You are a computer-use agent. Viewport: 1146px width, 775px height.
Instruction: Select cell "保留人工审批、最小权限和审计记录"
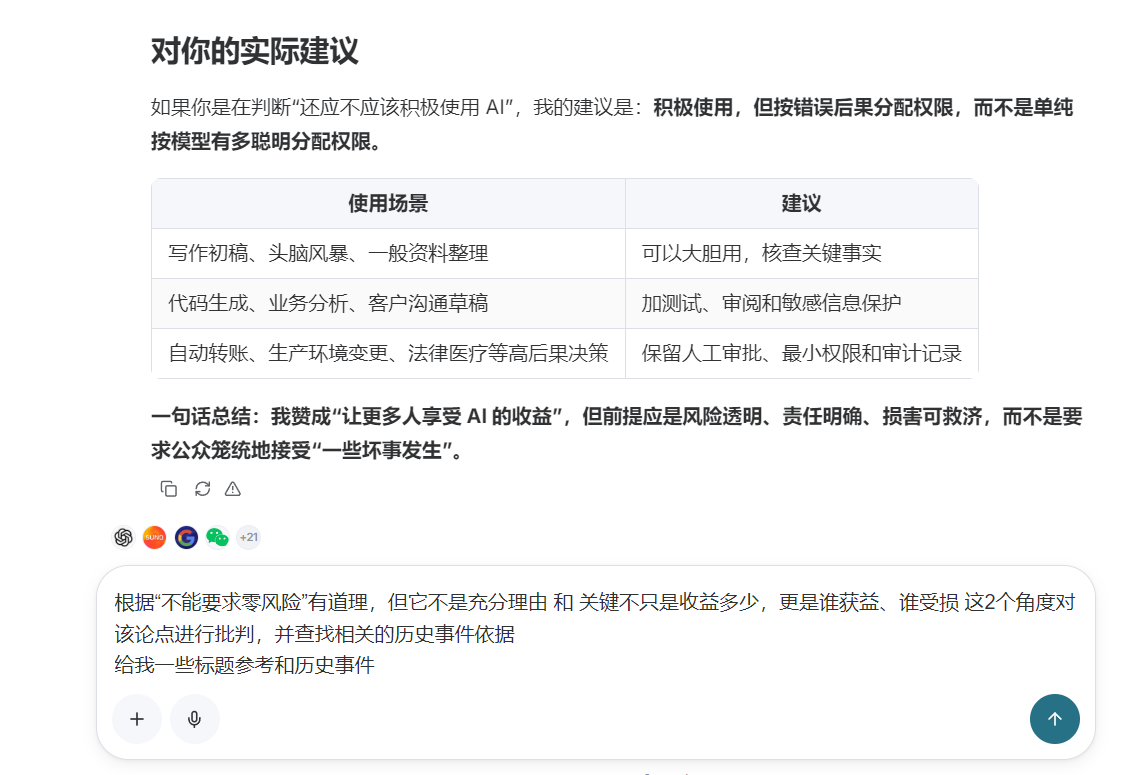tap(802, 354)
